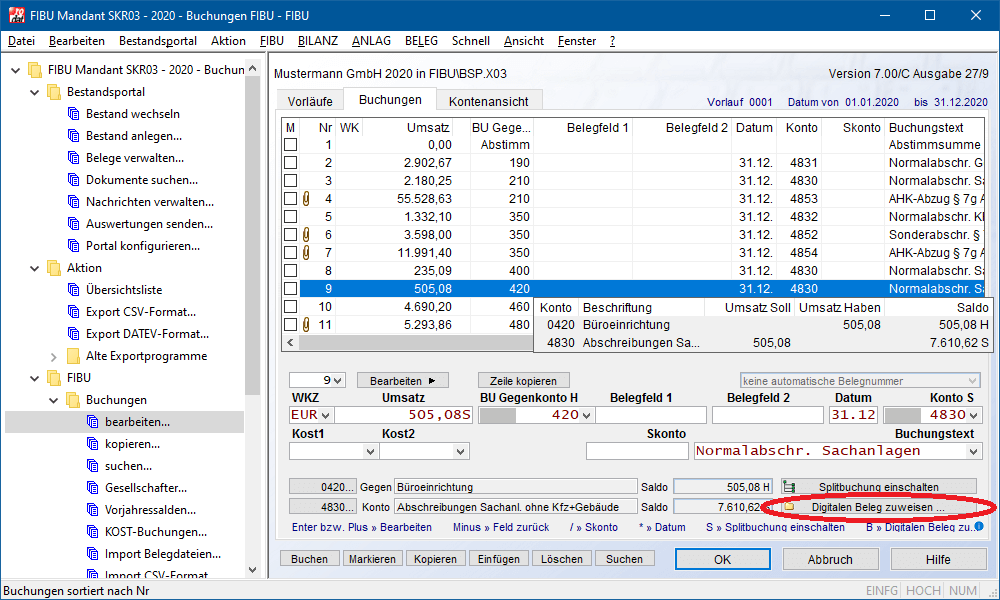
Task: Click the folder icon next to Bestandsportal
Action: pos(54,92)
